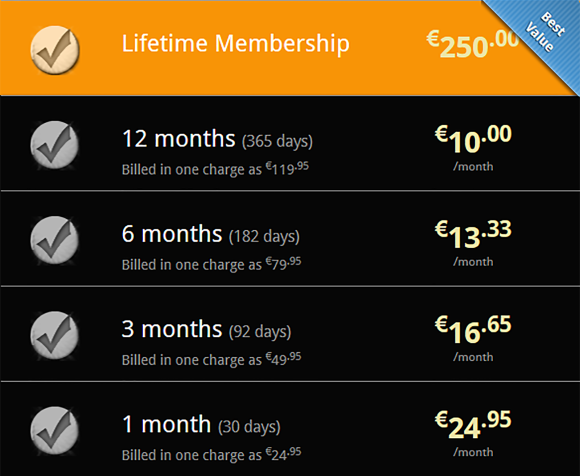Click billing note showing €119.95 charge
The height and width of the screenshot is (476, 580).
click(x=215, y=169)
